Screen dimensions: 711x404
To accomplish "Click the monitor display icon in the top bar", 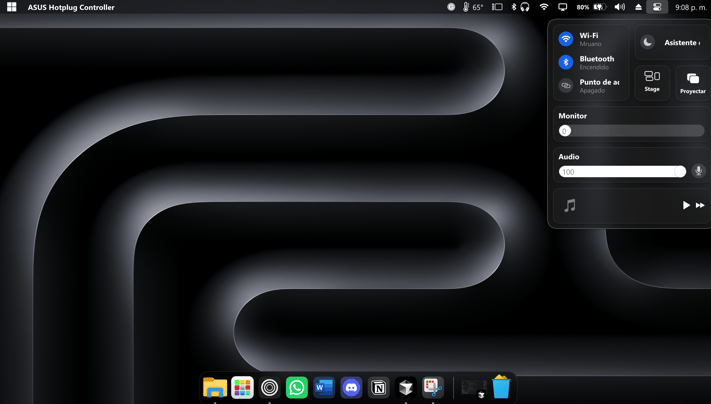I will (562, 7).
